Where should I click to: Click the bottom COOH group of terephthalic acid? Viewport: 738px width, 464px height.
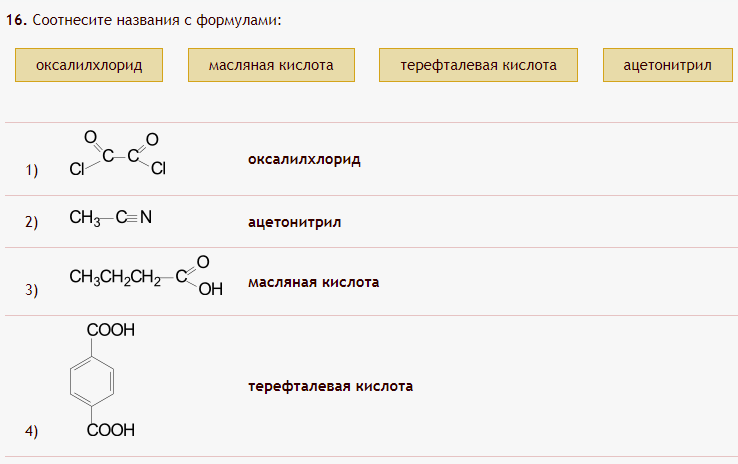[110, 431]
